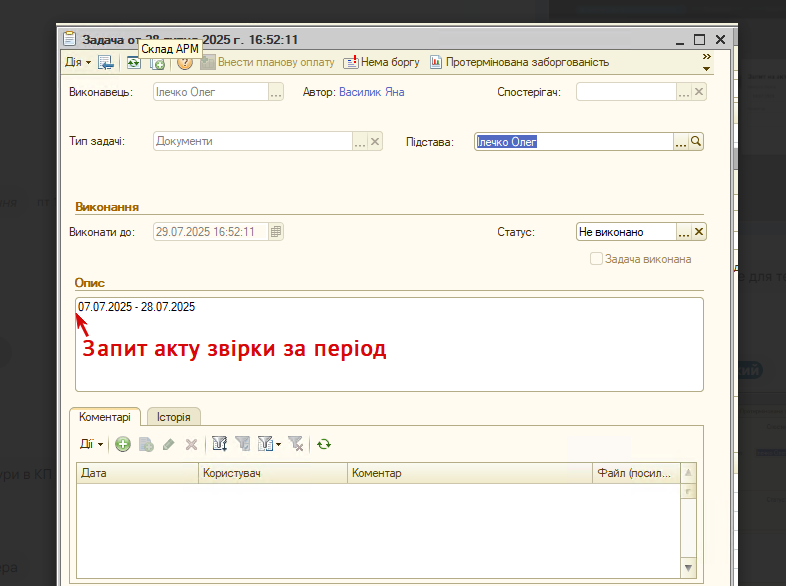Click the magnifier icon in Підстава field

tap(696, 141)
